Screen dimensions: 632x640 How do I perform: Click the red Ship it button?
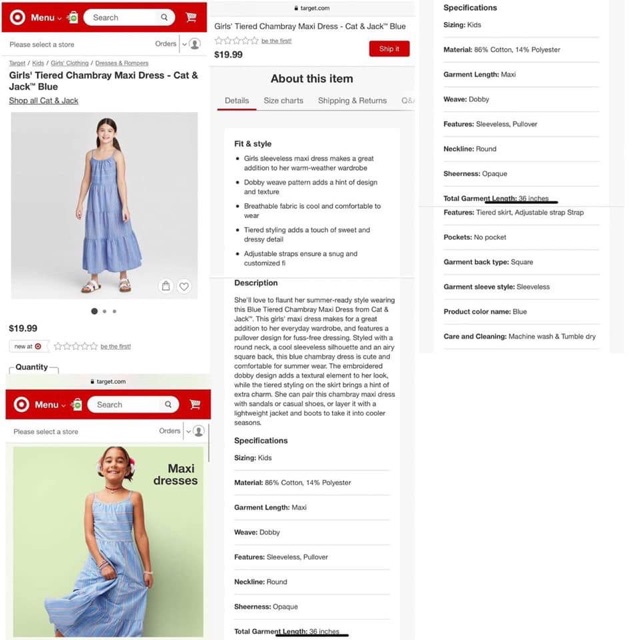(x=389, y=49)
